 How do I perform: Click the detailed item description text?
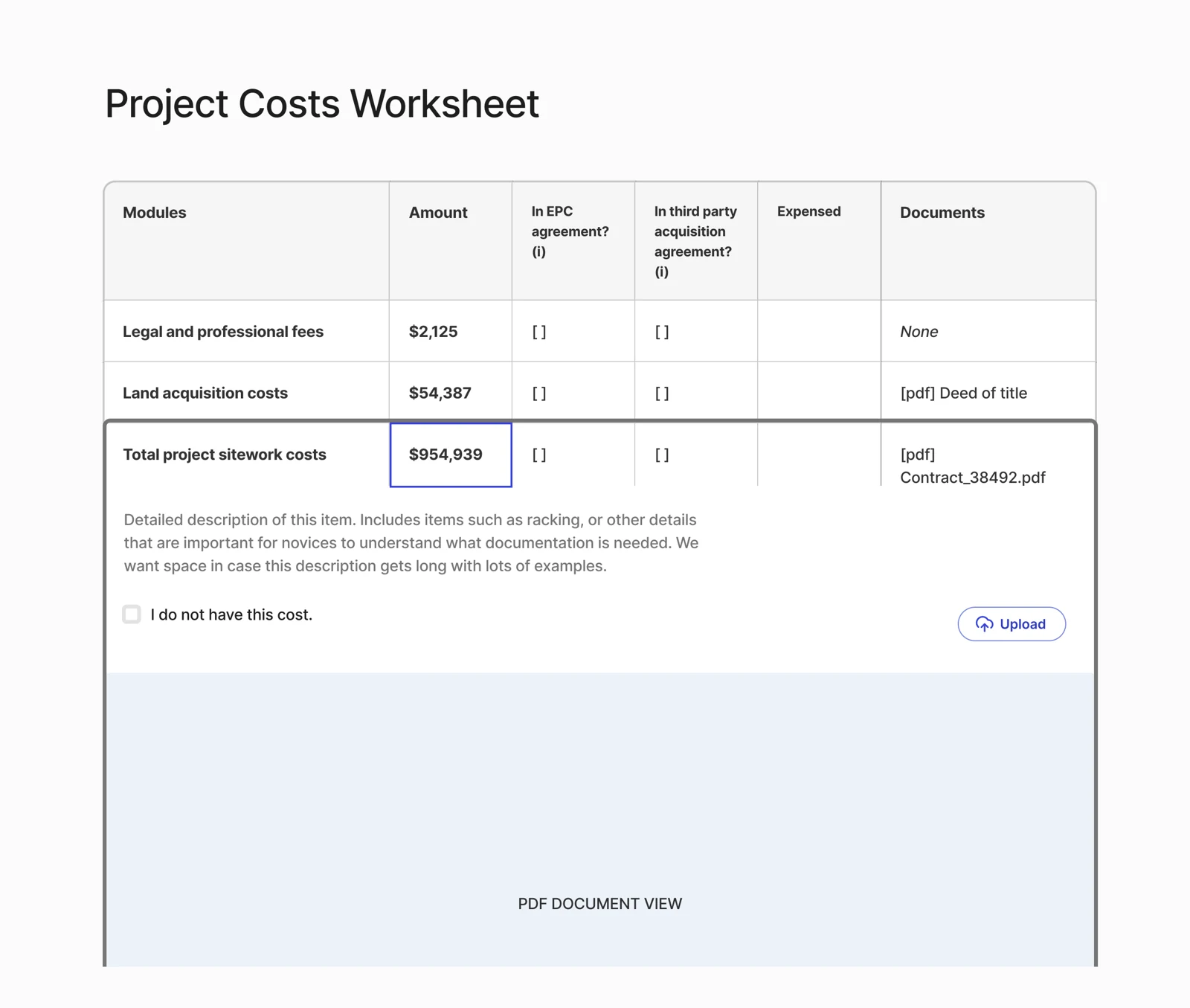coord(411,543)
